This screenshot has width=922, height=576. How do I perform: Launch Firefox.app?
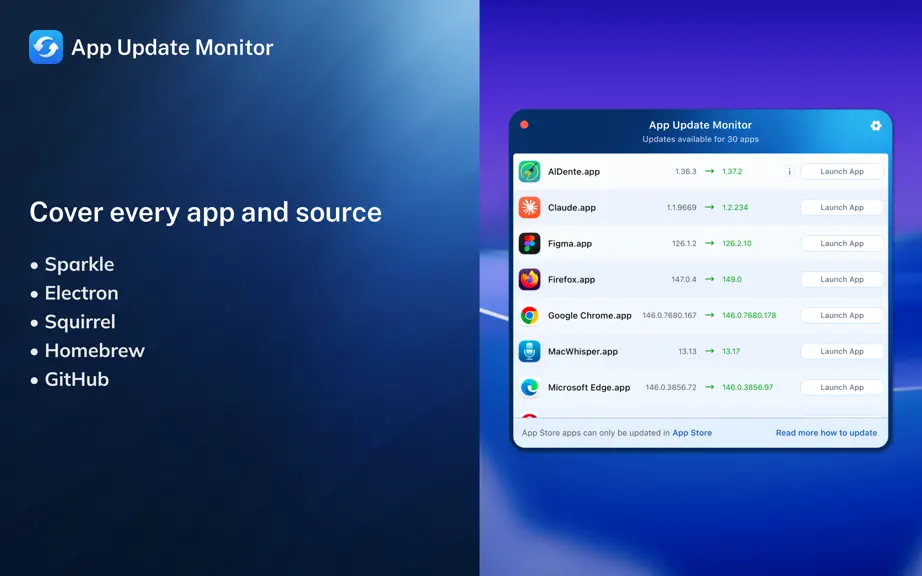[842, 279]
